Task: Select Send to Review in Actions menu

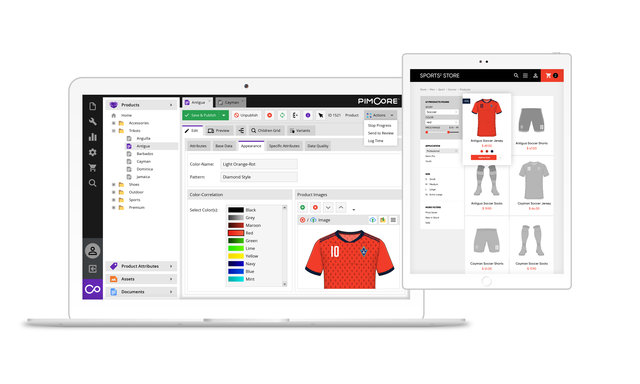Action: tap(380, 133)
